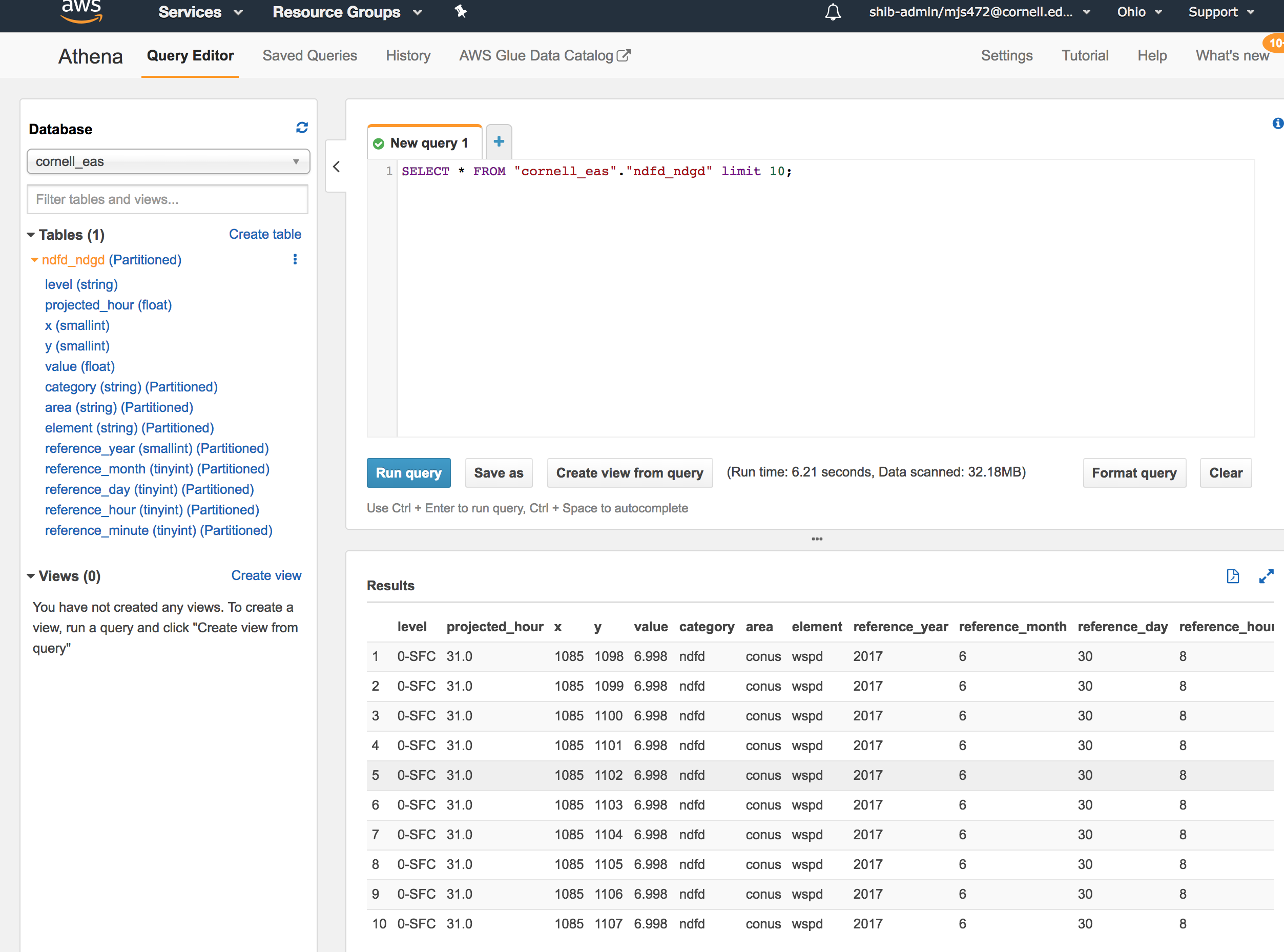Add a new query tab
Image resolution: width=1284 pixels, height=952 pixels.
[x=499, y=141]
